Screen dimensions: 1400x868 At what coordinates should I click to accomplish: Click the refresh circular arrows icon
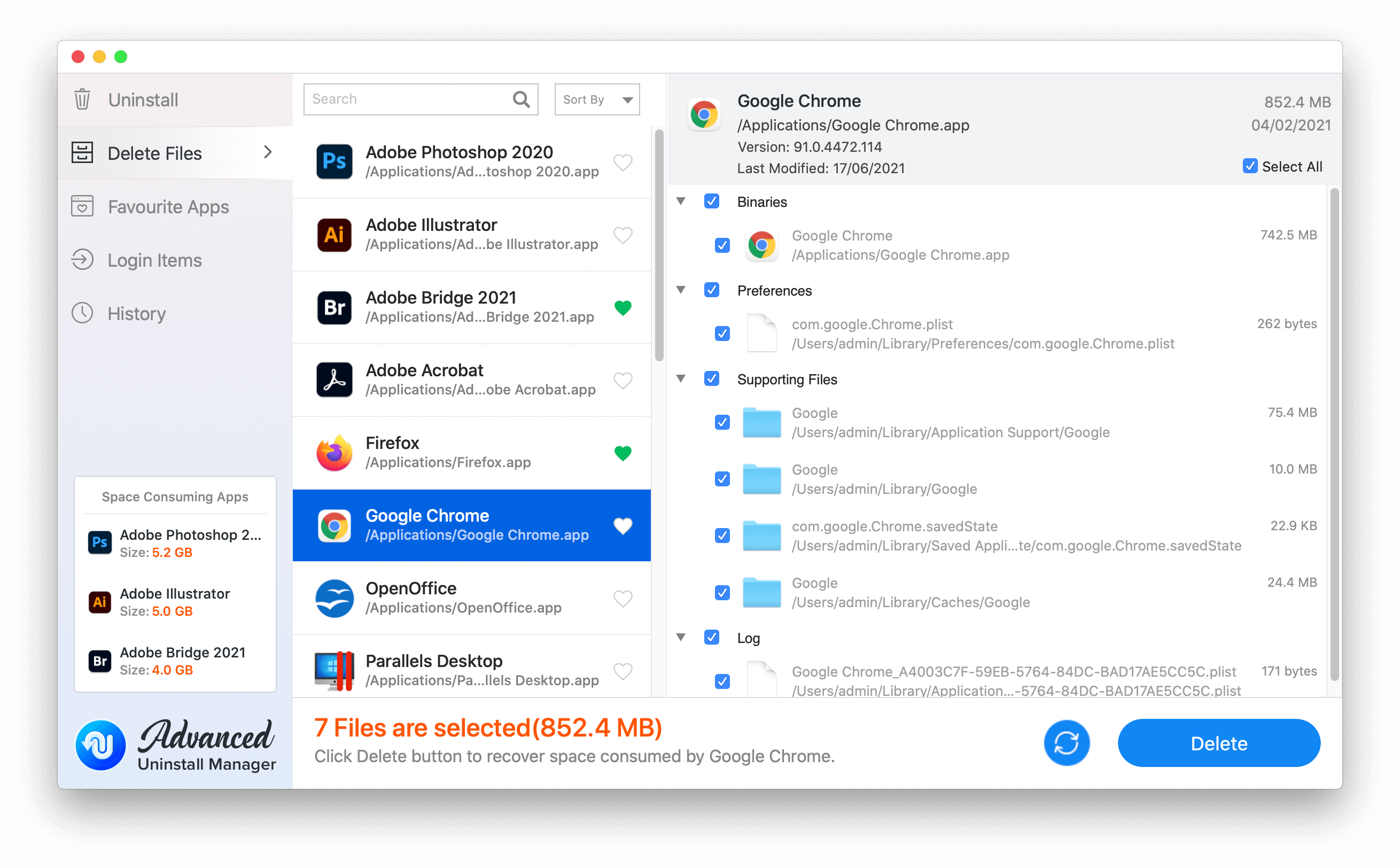pyautogui.click(x=1066, y=743)
